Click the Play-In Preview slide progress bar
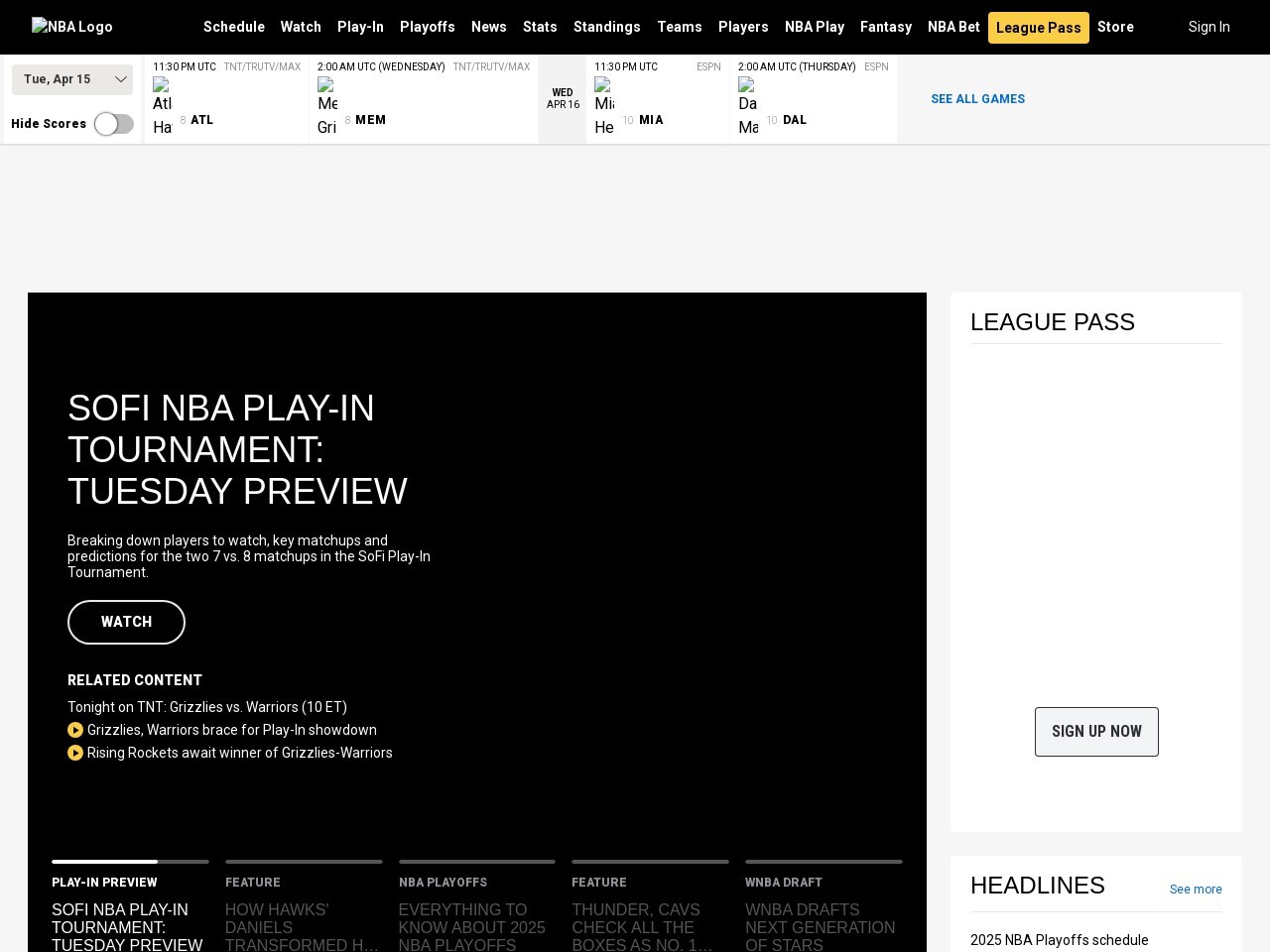This screenshot has width=1270, height=952. (130, 862)
